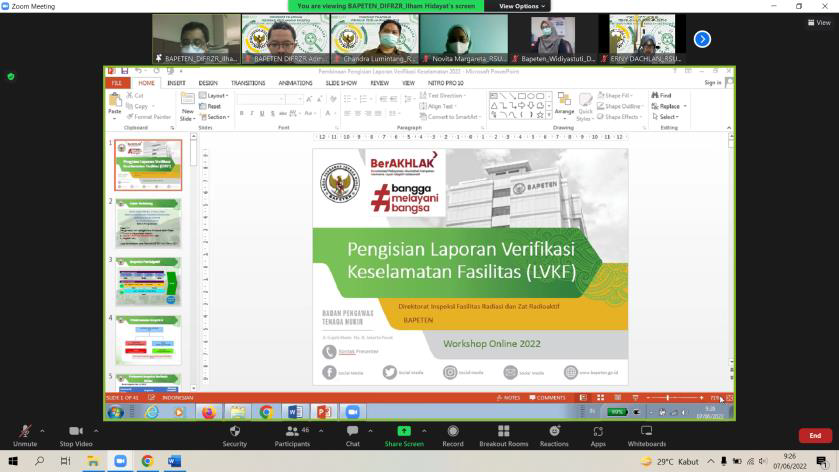Start recording with the Record icon
Image resolution: width=839 pixels, height=472 pixels.
tap(453, 432)
